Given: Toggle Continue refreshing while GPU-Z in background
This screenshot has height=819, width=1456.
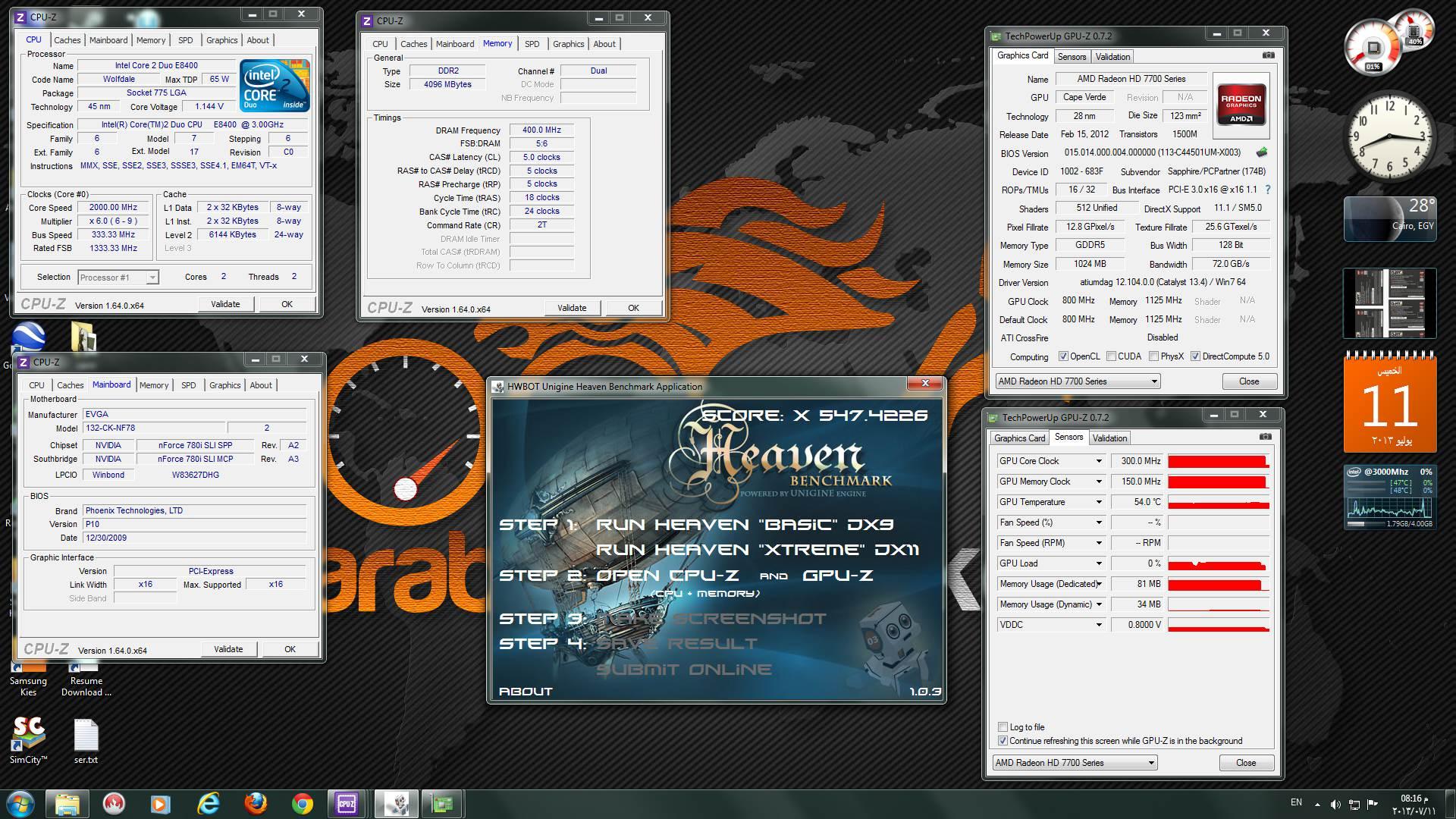Looking at the screenshot, I should pos(1003,741).
